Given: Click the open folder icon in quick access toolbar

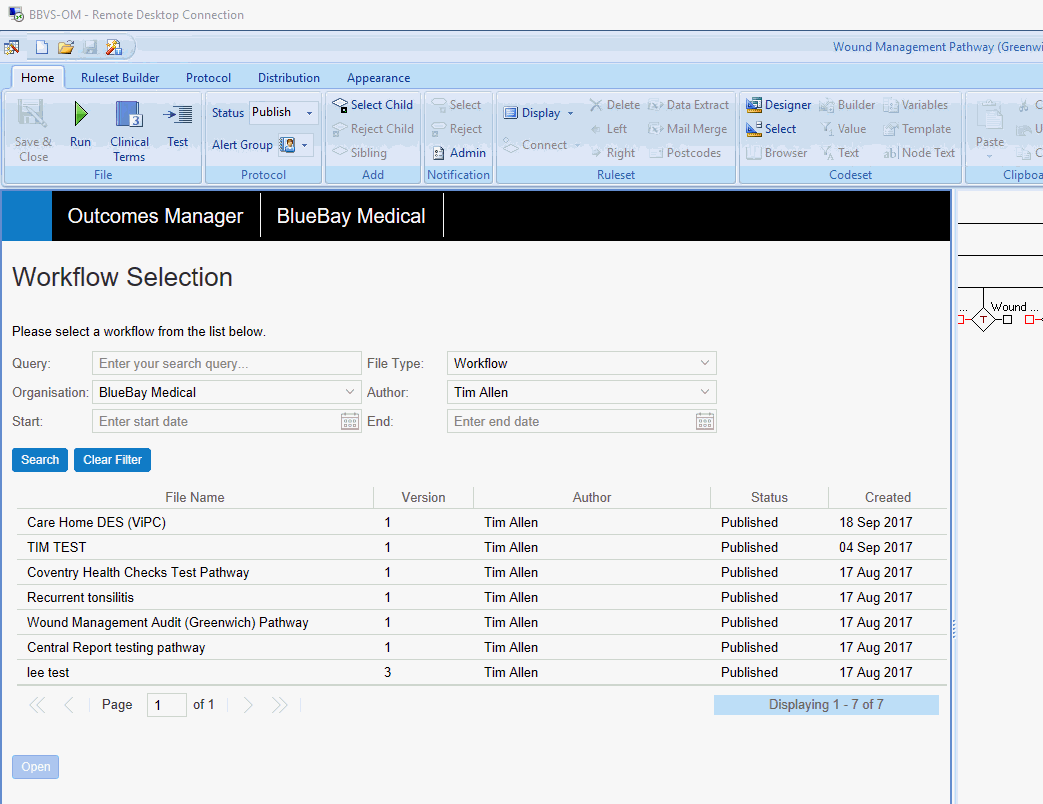Looking at the screenshot, I should click(x=66, y=47).
